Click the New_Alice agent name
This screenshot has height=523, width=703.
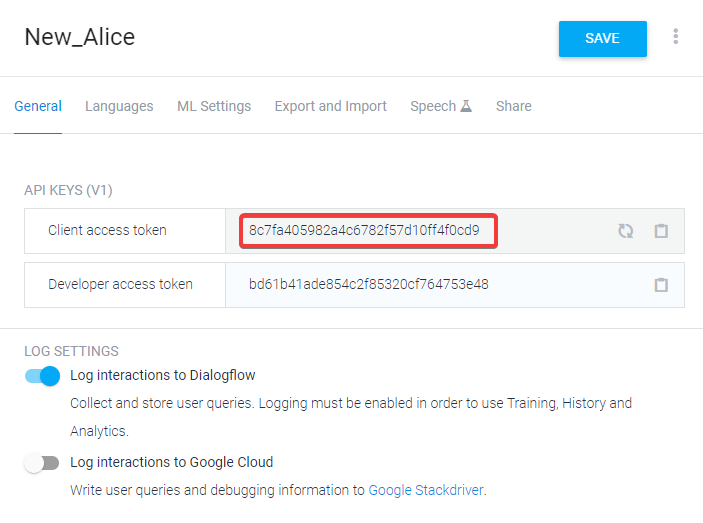80,37
